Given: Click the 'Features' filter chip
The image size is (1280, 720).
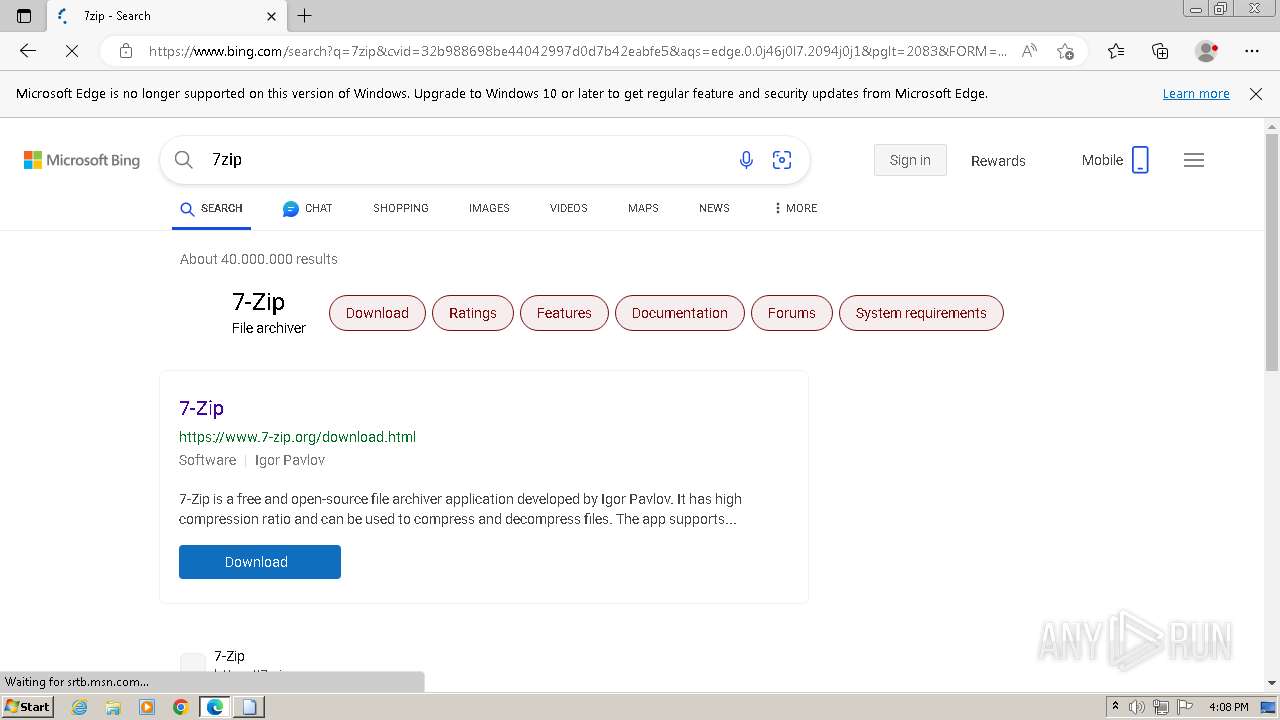Looking at the screenshot, I should pyautogui.click(x=564, y=313).
